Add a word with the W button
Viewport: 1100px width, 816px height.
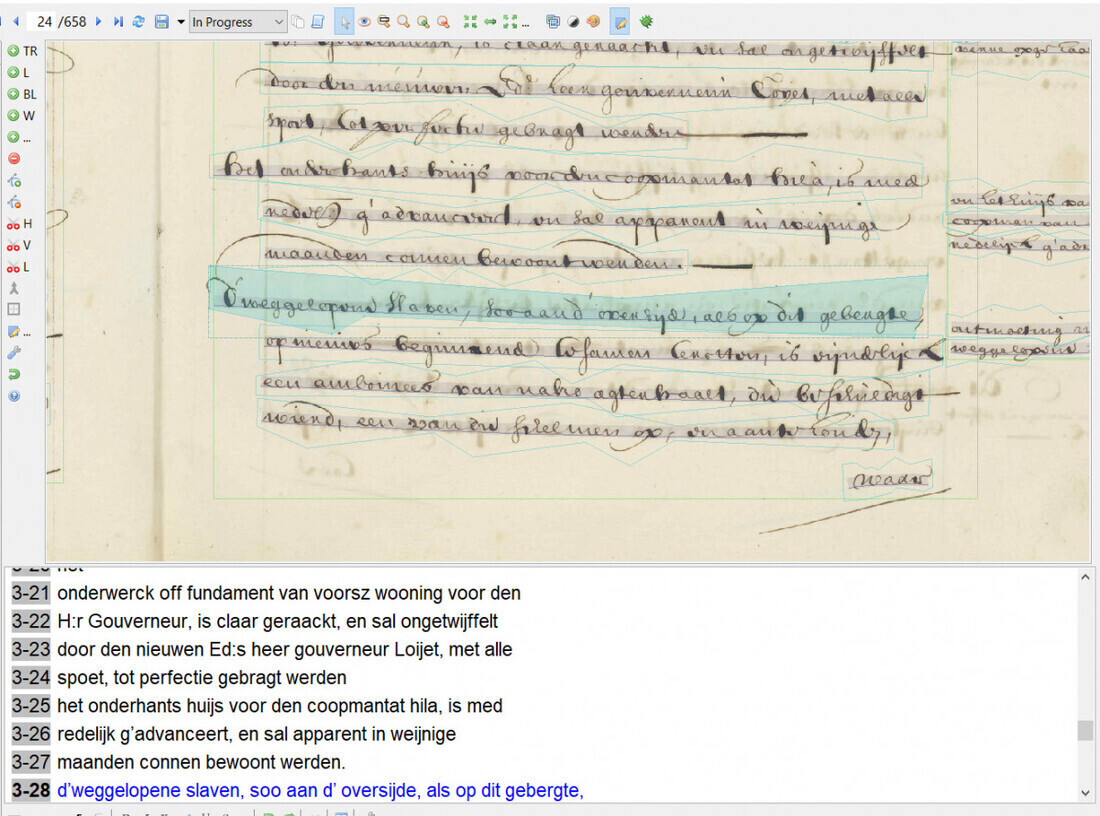pyautogui.click(x=21, y=116)
